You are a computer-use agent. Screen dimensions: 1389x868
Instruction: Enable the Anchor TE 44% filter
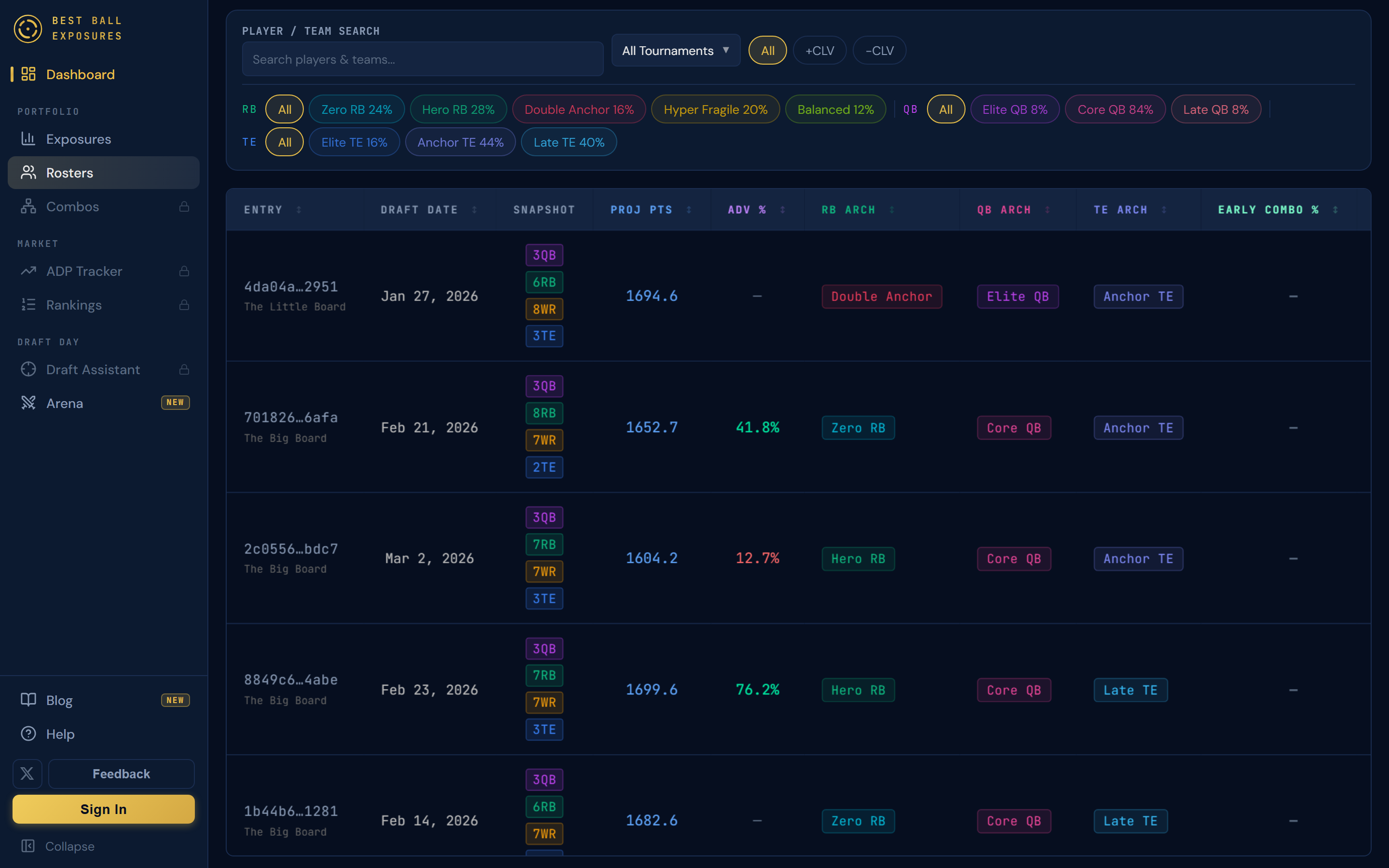pos(460,142)
